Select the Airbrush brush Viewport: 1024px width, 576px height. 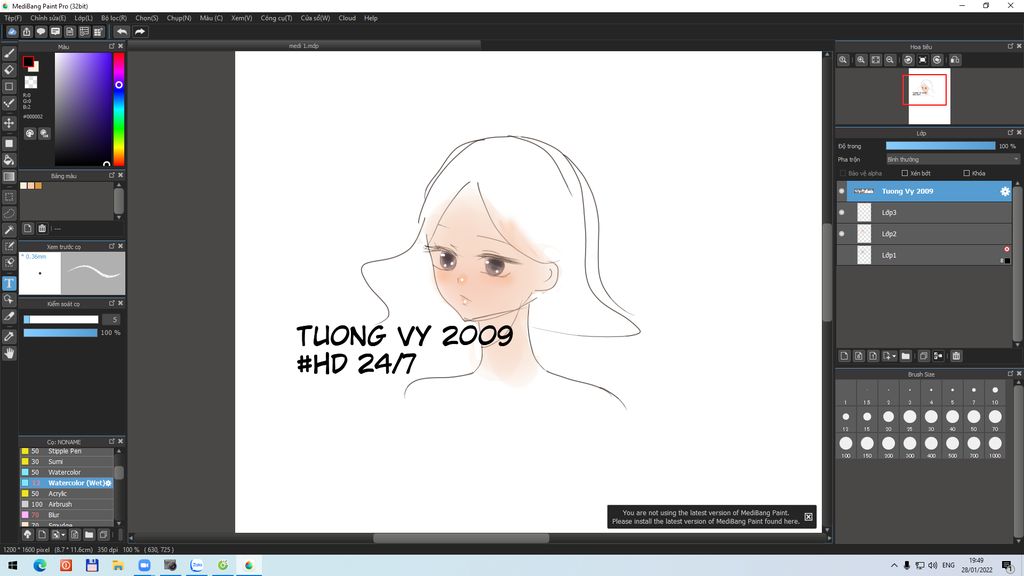[x=67, y=504]
